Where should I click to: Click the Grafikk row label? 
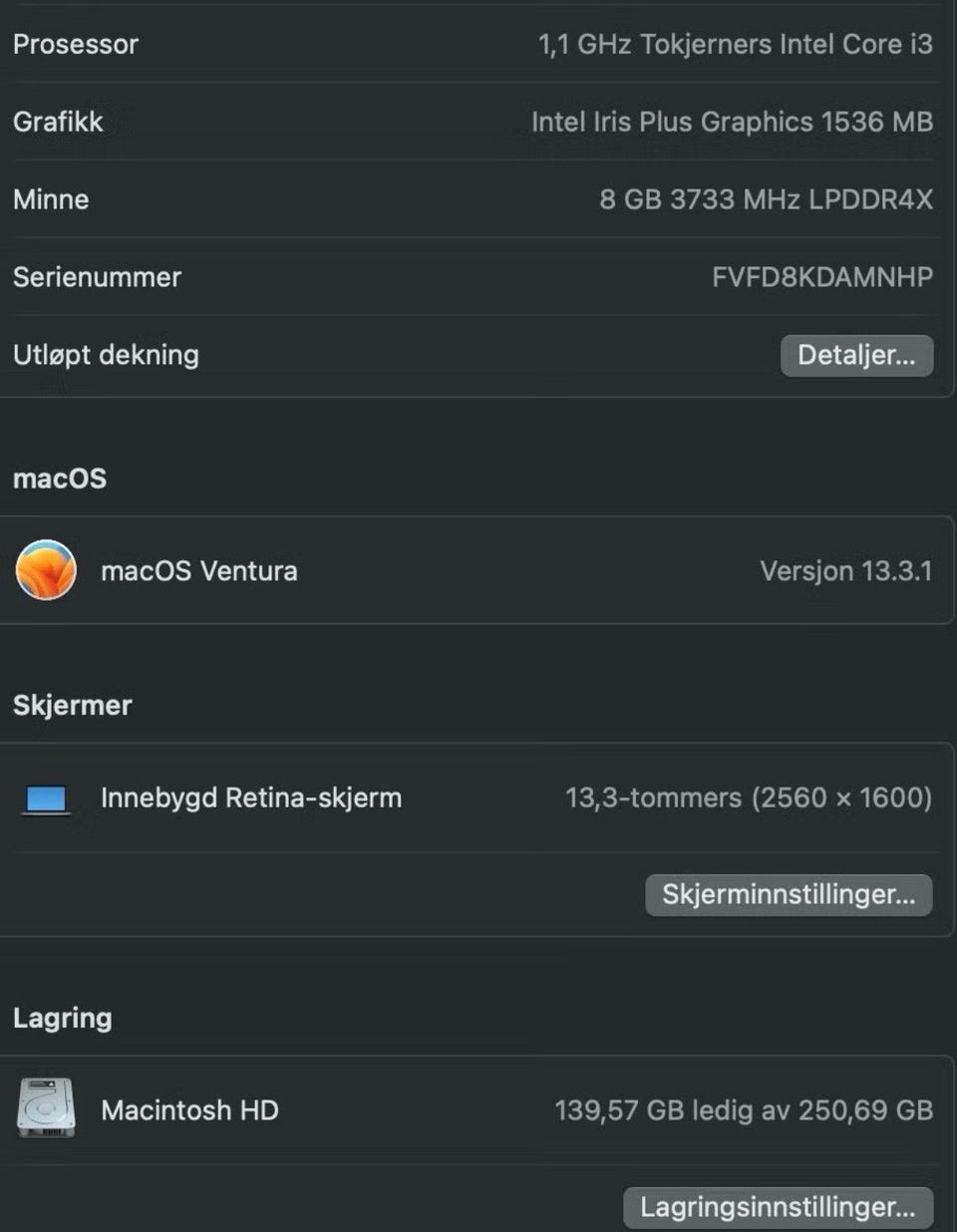[58, 122]
